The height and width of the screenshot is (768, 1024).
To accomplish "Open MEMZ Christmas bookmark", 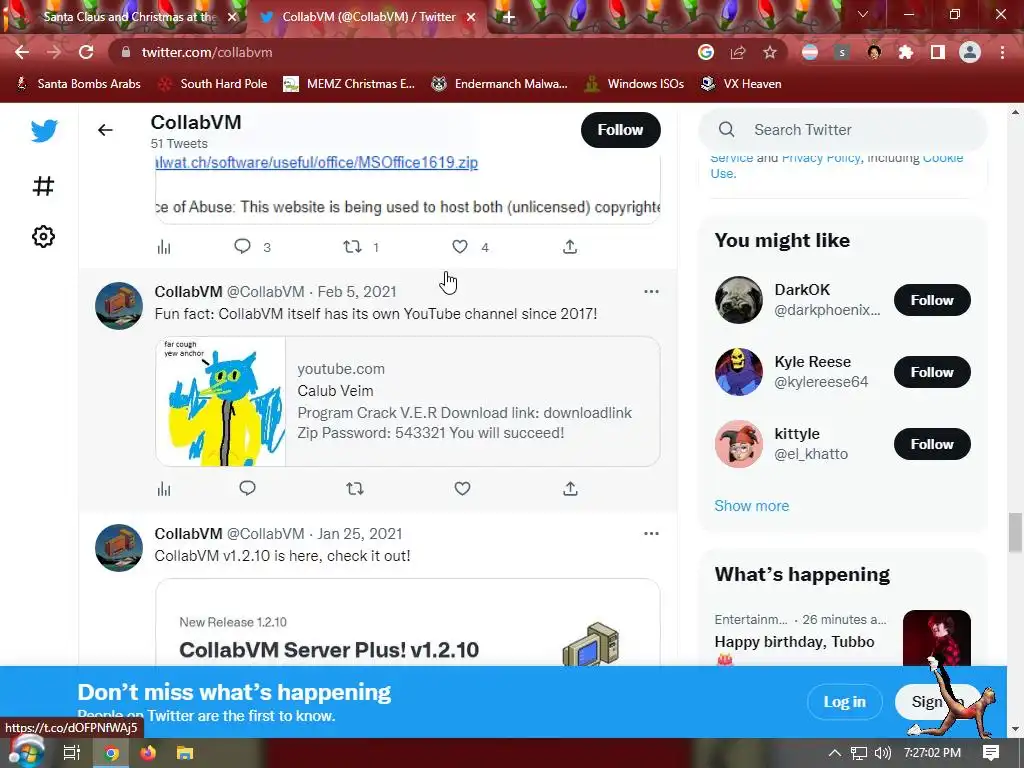I will 349,84.
